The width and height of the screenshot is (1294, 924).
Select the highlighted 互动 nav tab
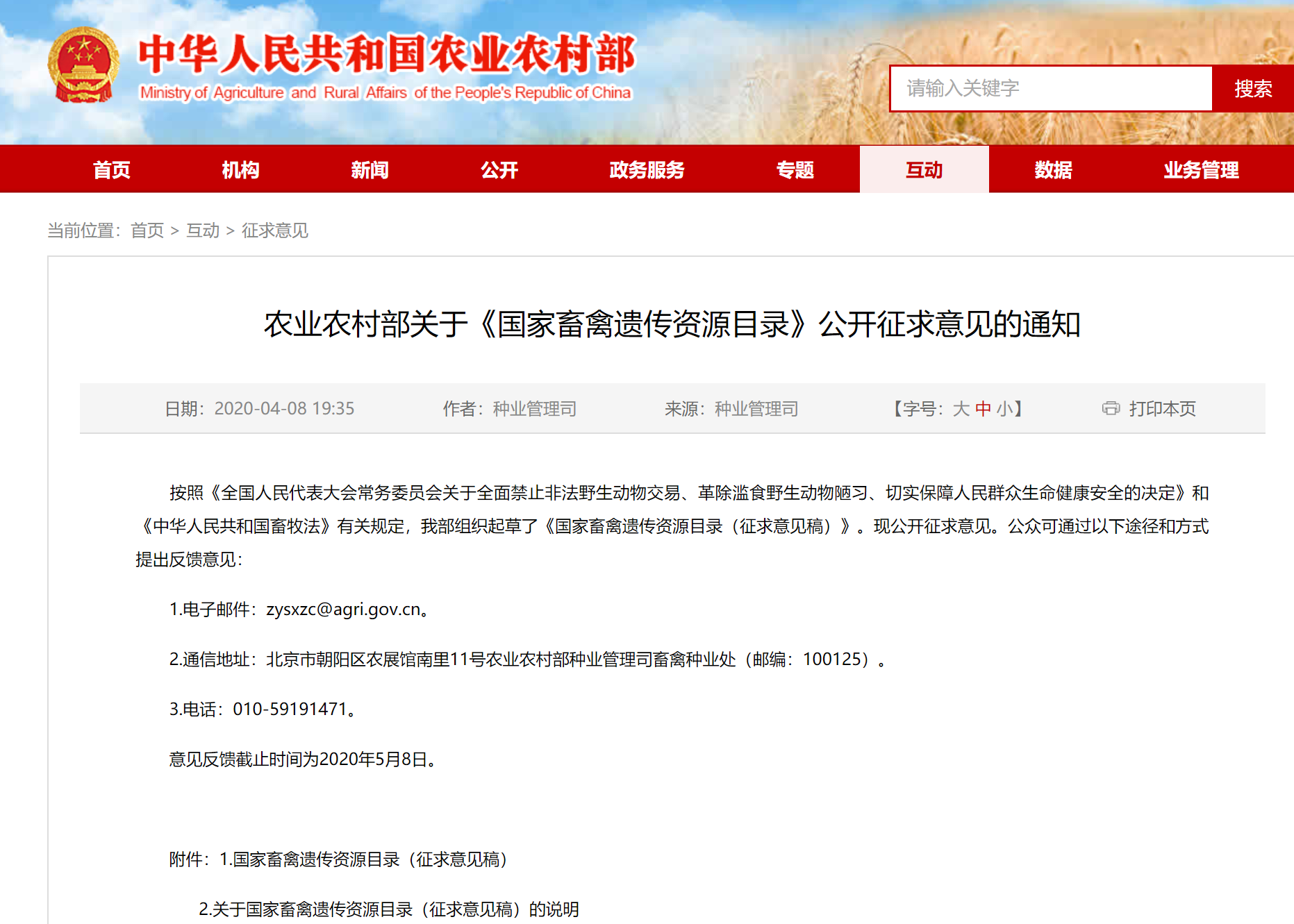point(924,169)
